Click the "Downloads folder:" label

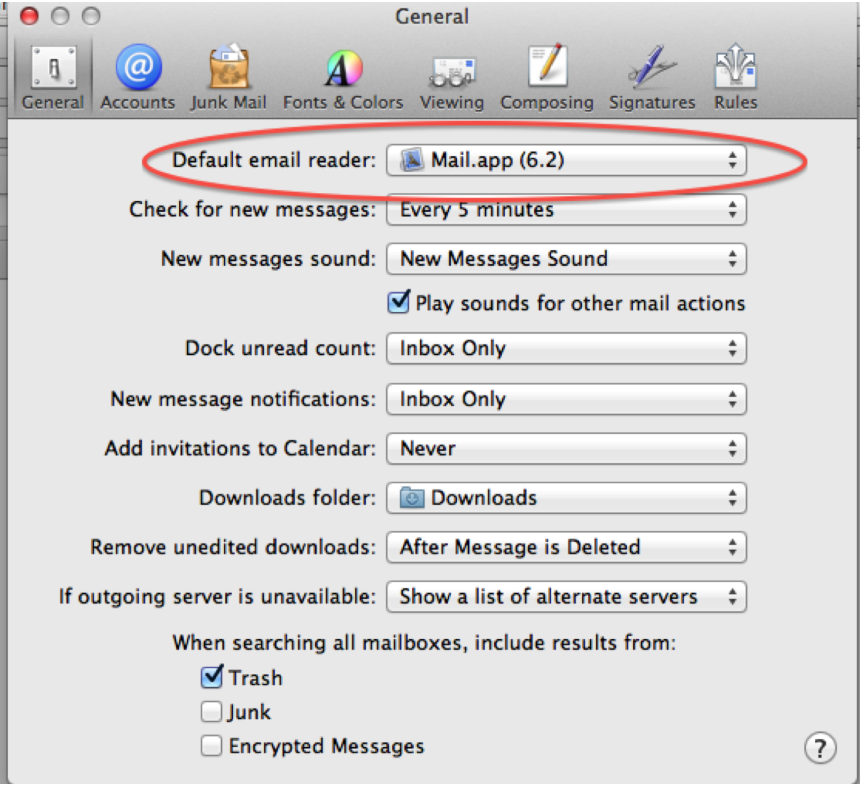(287, 498)
